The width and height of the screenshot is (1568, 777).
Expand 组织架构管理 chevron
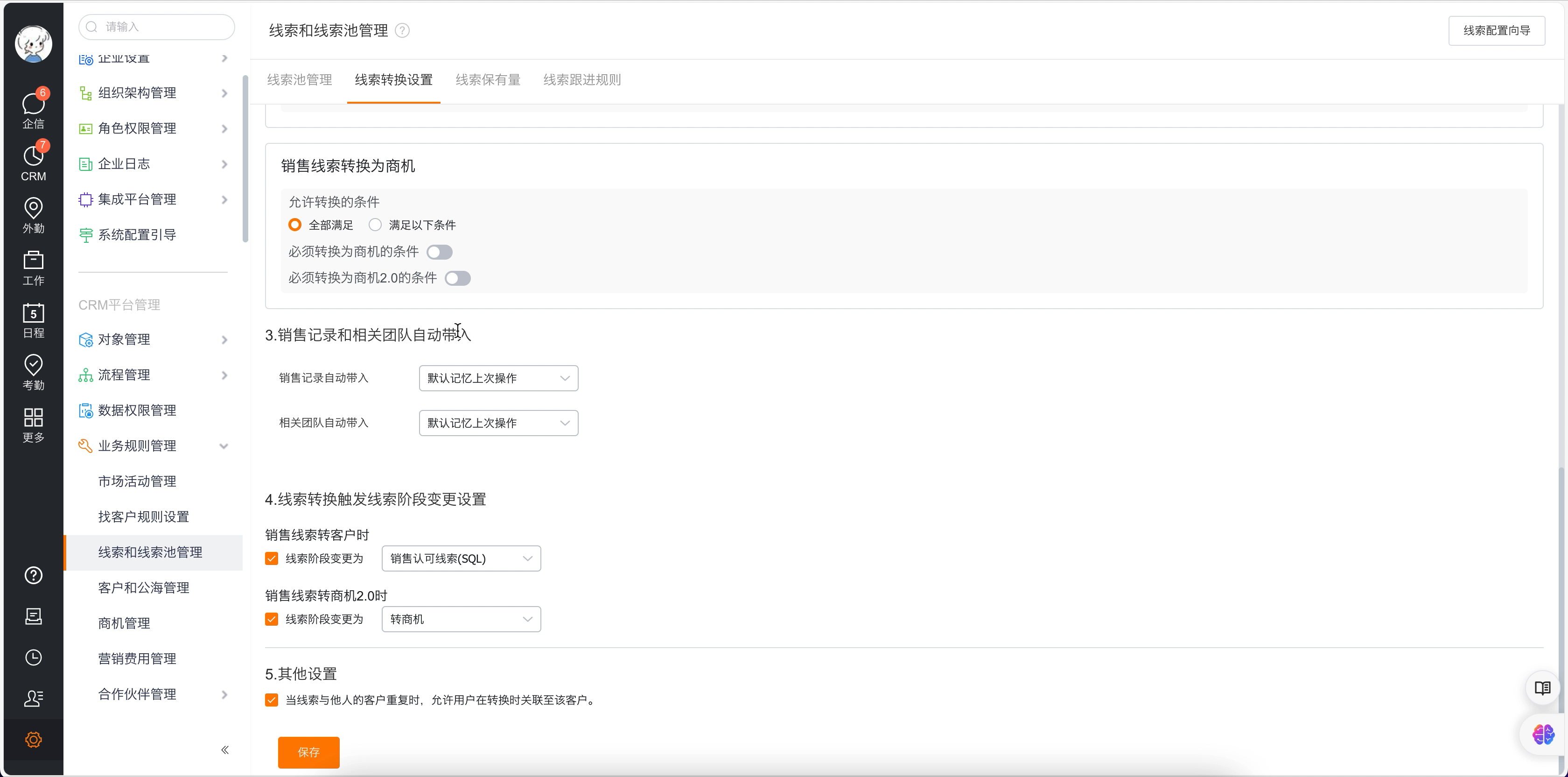tap(224, 93)
